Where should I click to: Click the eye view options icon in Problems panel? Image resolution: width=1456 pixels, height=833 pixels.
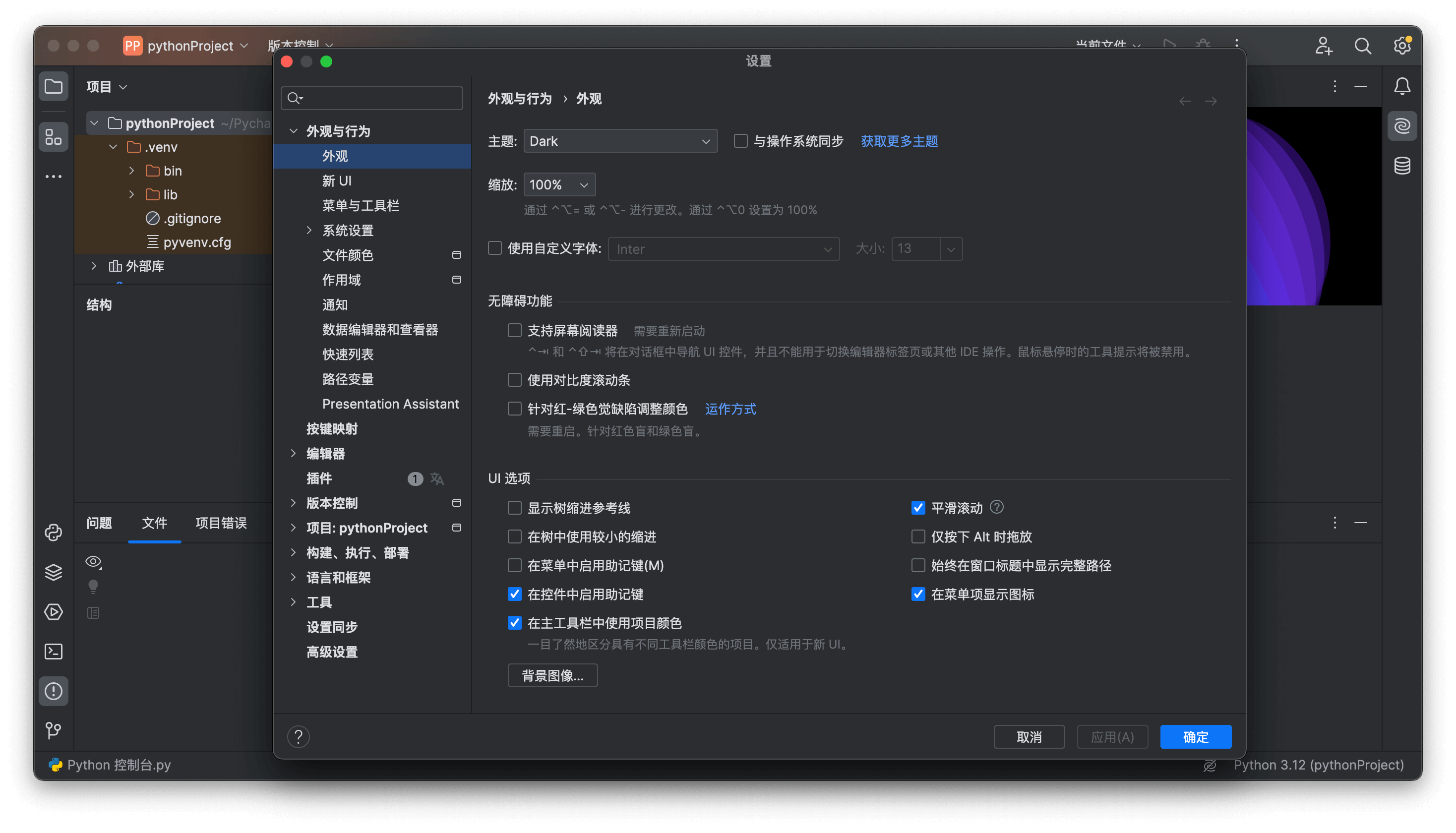click(93, 562)
